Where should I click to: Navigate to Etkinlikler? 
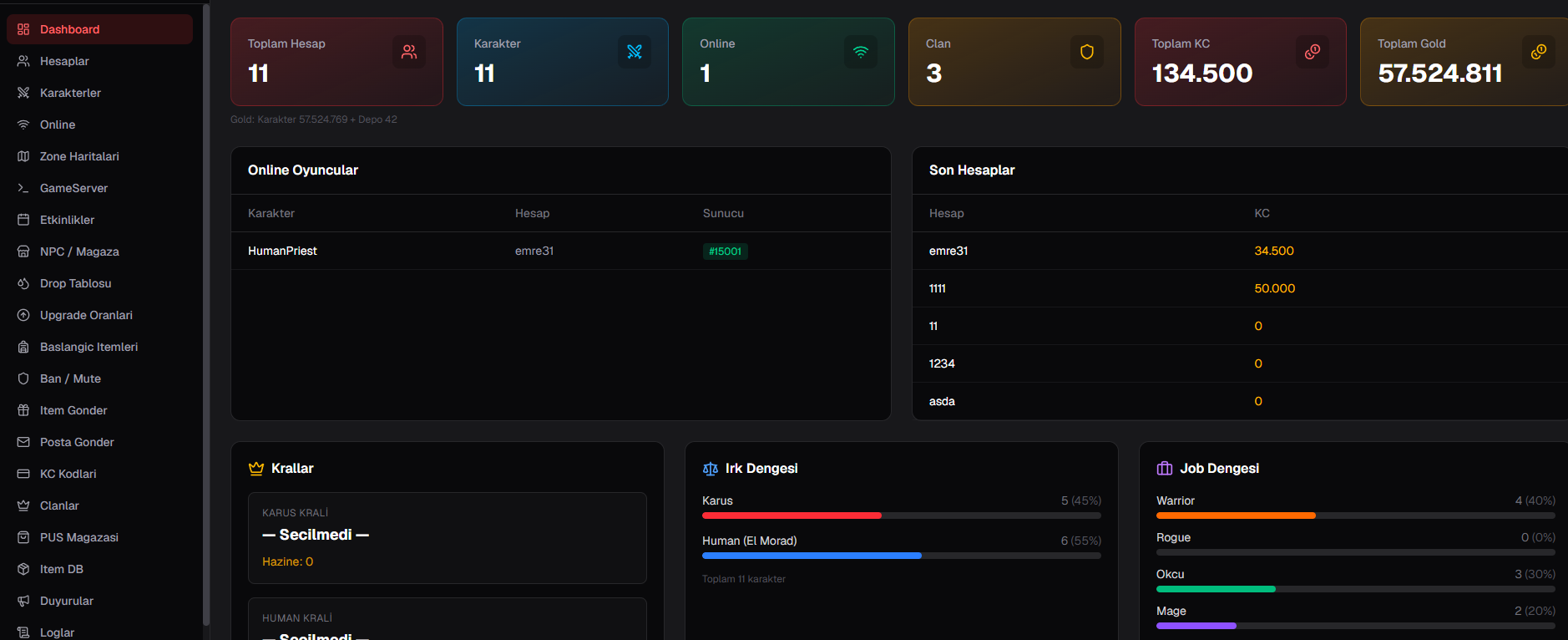click(99, 220)
